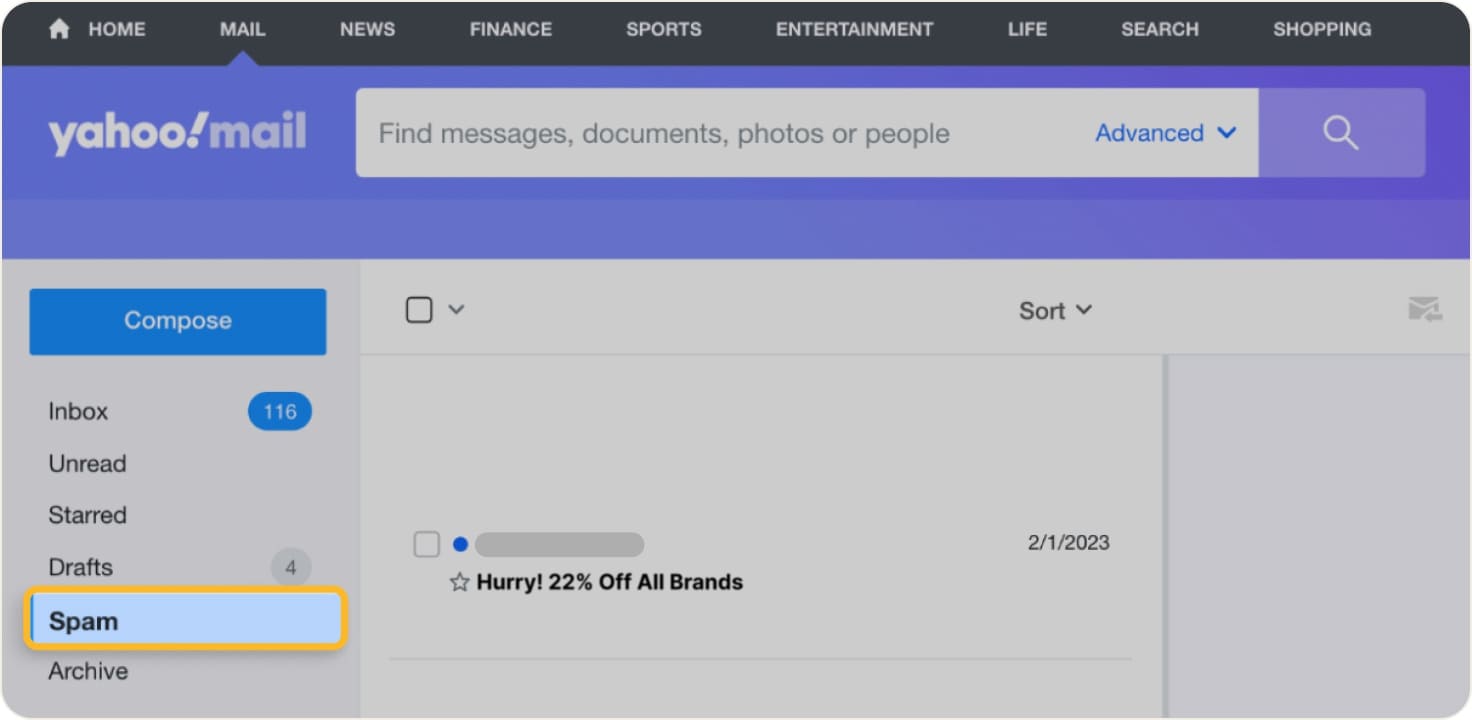
Task: Open the 'Hurry! 22% Off All Brands' email
Action: pyautogui.click(x=608, y=581)
